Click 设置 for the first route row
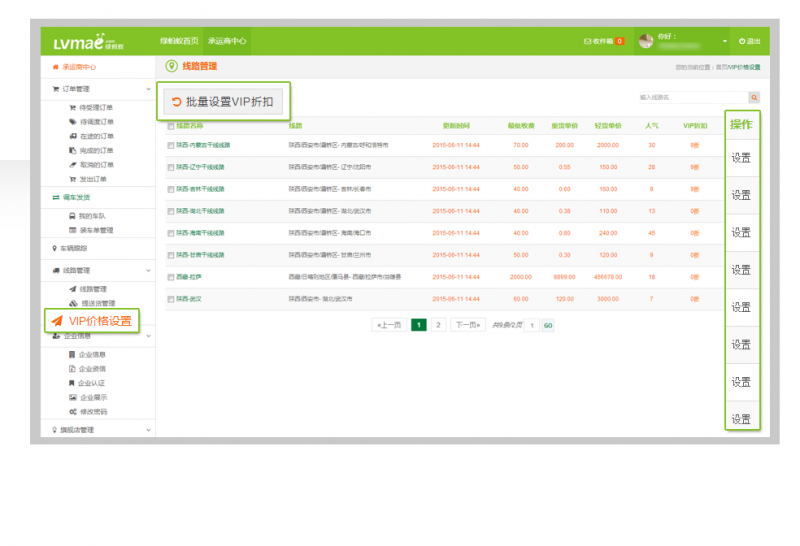The height and width of the screenshot is (546, 800). click(x=741, y=158)
